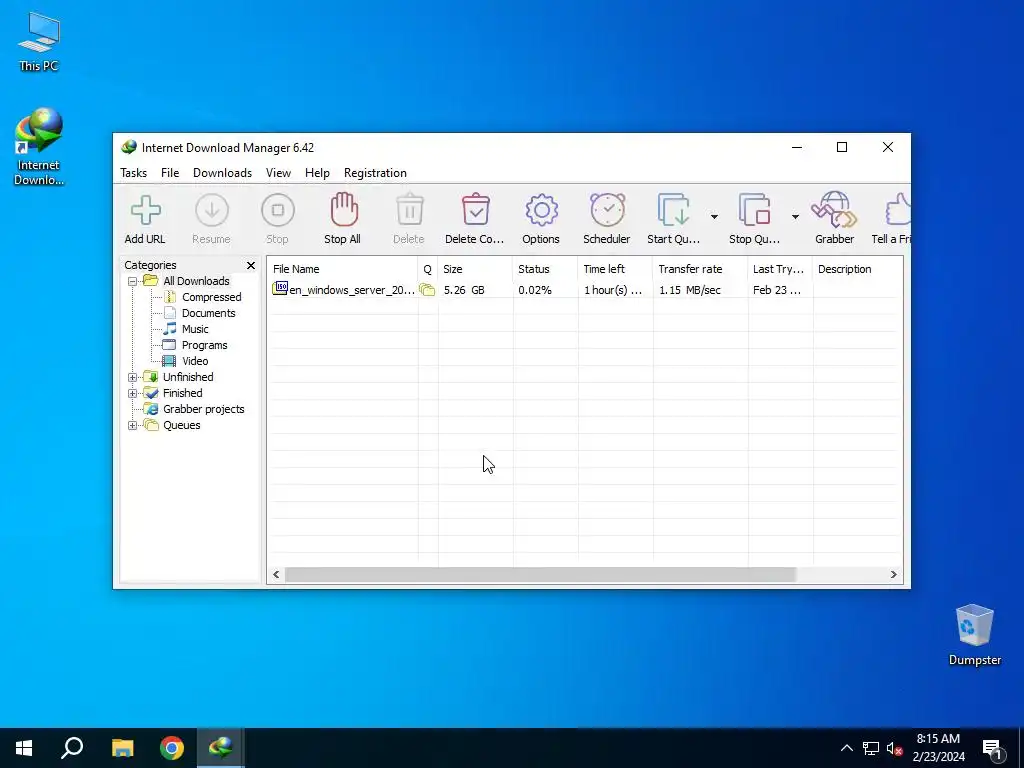Image resolution: width=1024 pixels, height=768 pixels.
Task: Sort by the Time left column header
Action: [615, 269]
